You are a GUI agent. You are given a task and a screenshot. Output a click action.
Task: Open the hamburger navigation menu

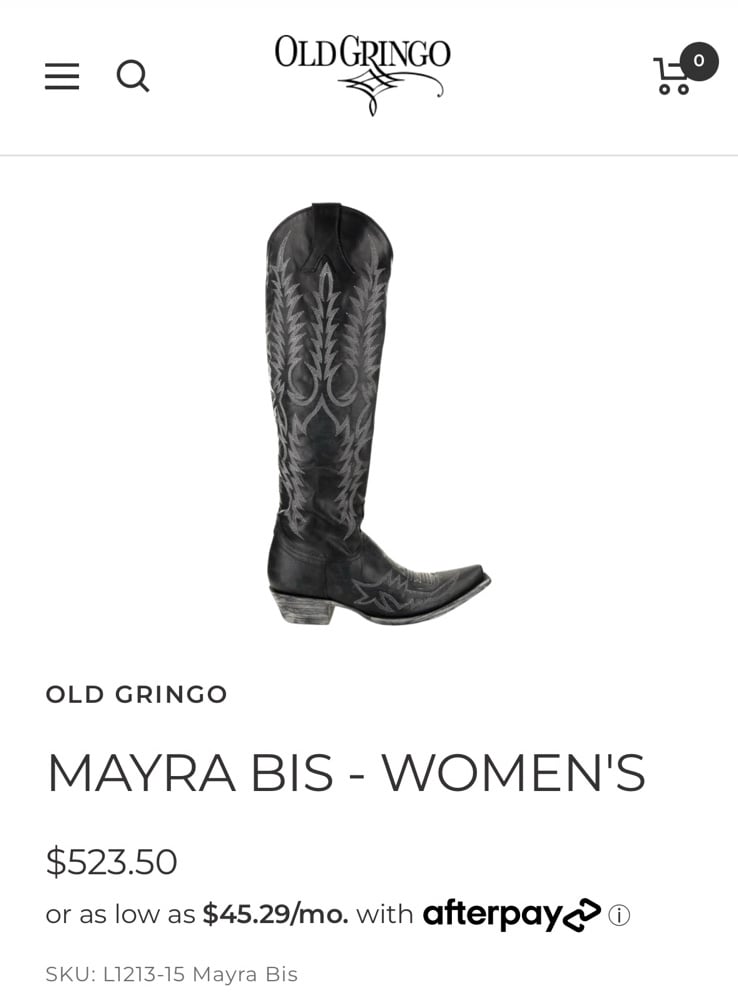(62, 76)
